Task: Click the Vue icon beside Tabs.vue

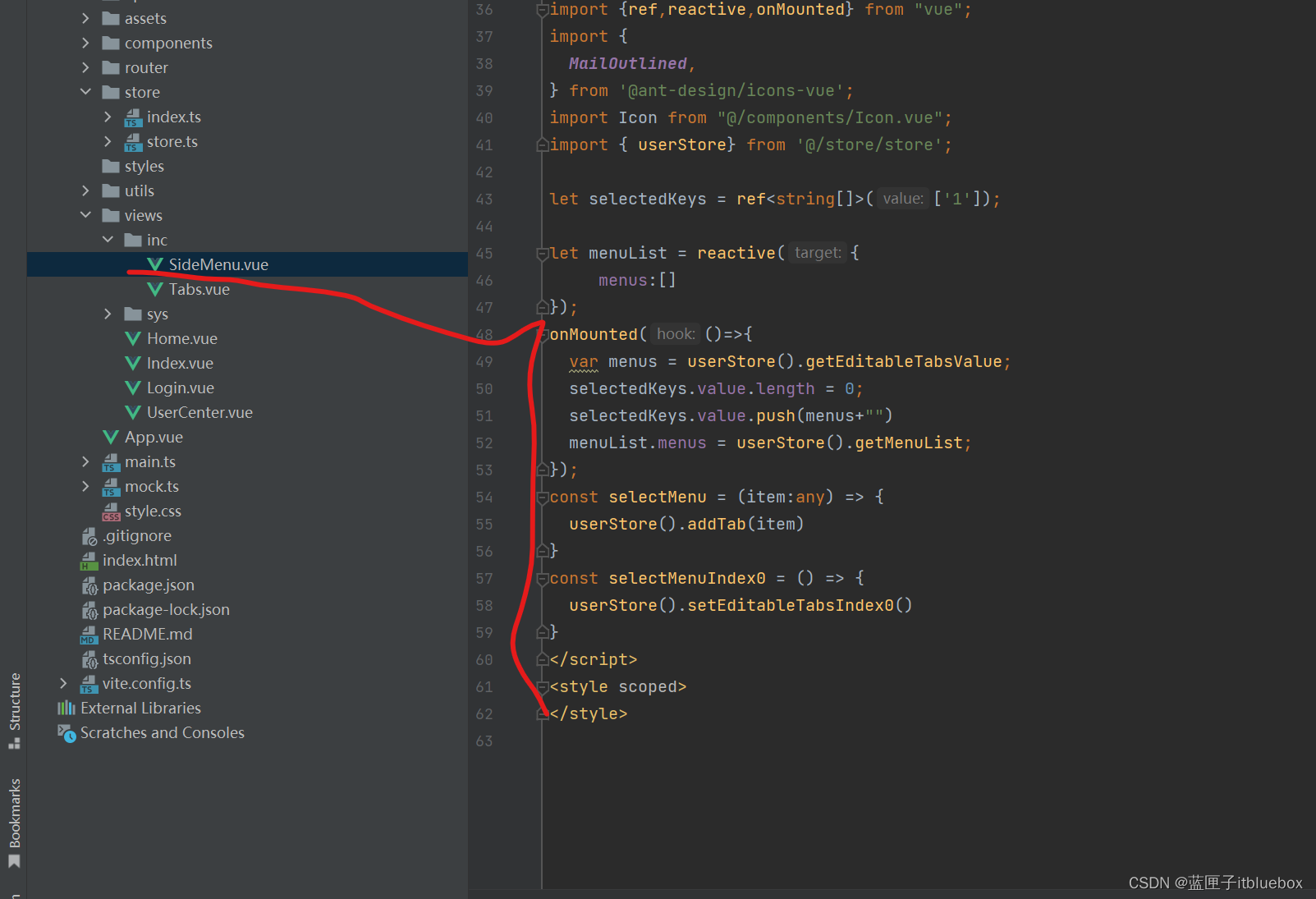Action: coord(155,289)
